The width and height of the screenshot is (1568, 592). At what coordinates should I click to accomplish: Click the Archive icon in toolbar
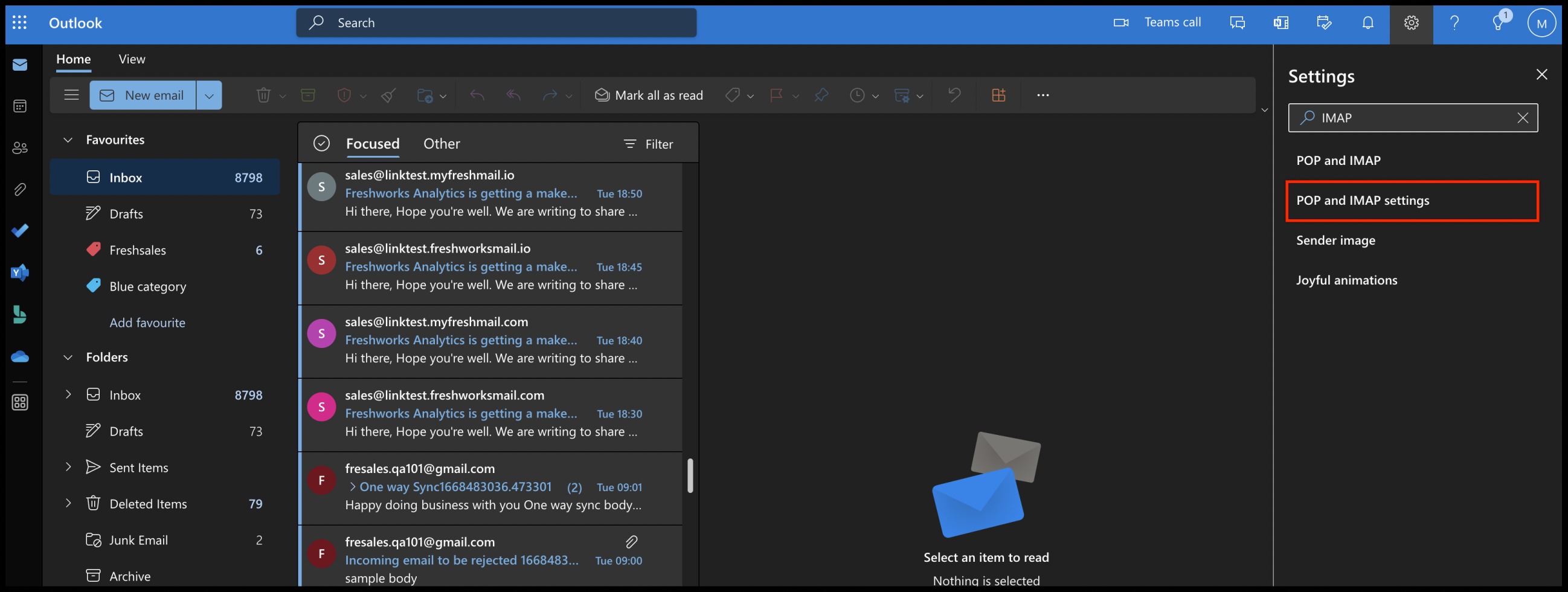point(308,95)
